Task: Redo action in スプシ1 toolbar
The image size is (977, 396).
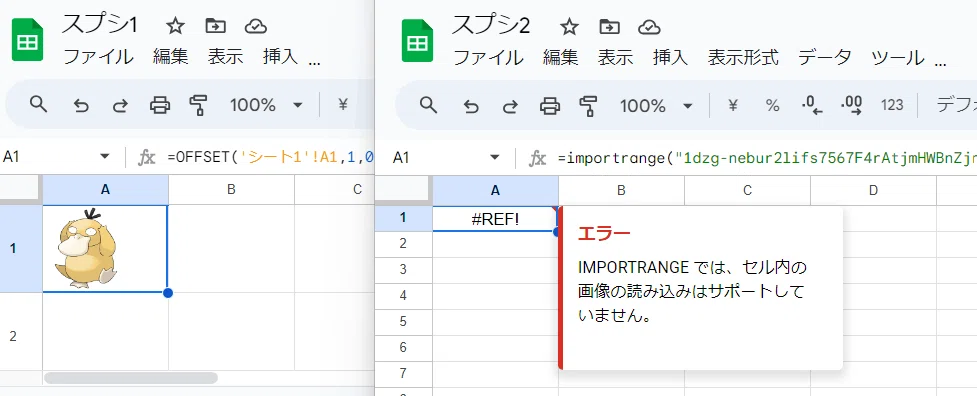Action: coord(120,105)
